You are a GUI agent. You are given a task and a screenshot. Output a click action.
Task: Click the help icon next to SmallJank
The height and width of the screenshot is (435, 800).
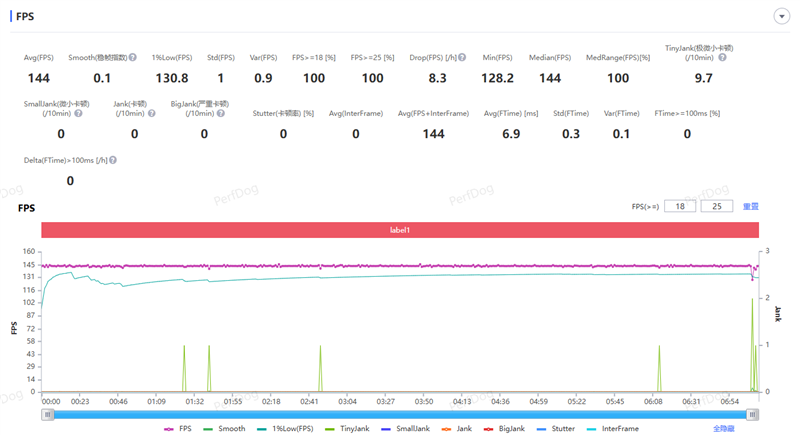(78, 113)
